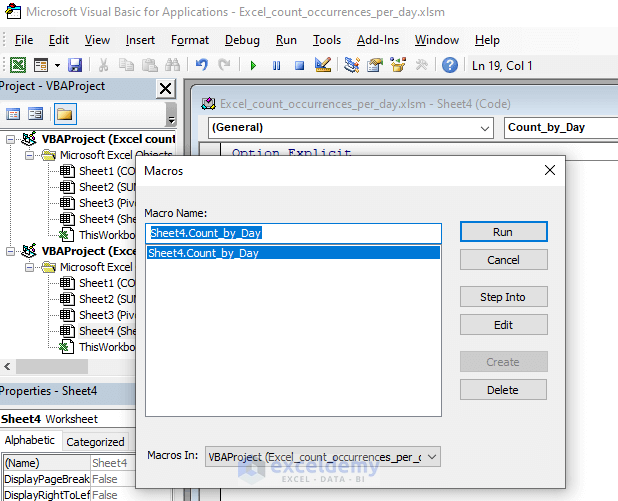Click the Insert UserForm toolbar icon

(x=41, y=65)
